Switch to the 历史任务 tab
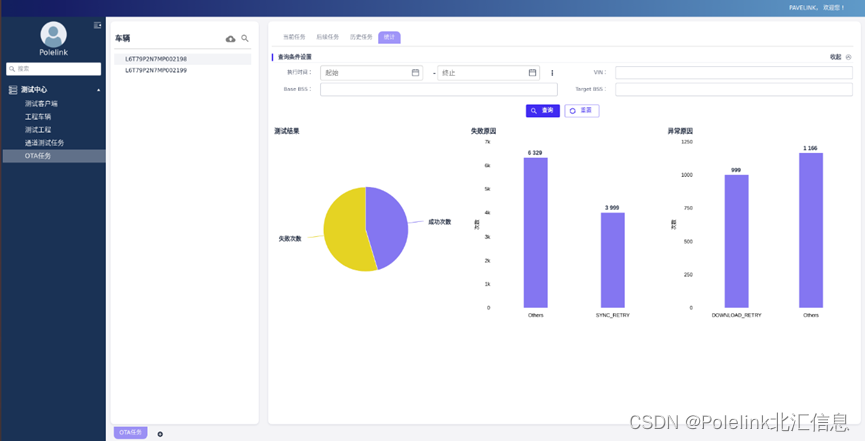 pyautogui.click(x=361, y=37)
